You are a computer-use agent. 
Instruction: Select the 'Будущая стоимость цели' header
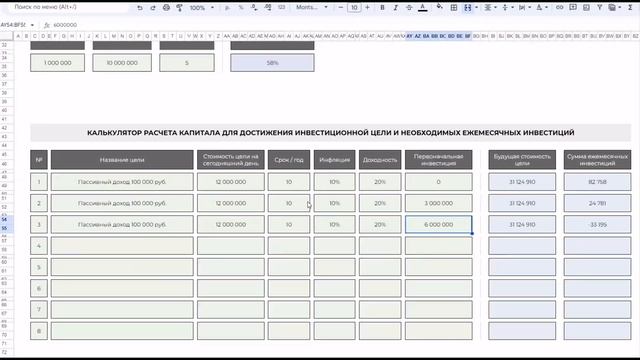coord(522,160)
